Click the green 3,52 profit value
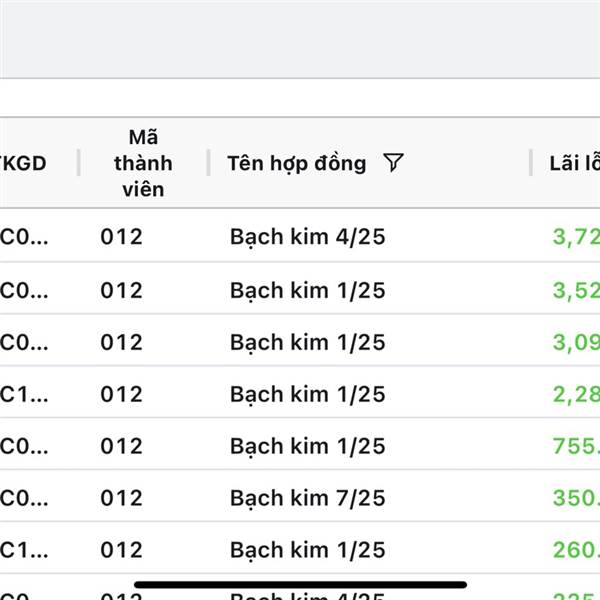The image size is (600, 600). click(x=576, y=290)
